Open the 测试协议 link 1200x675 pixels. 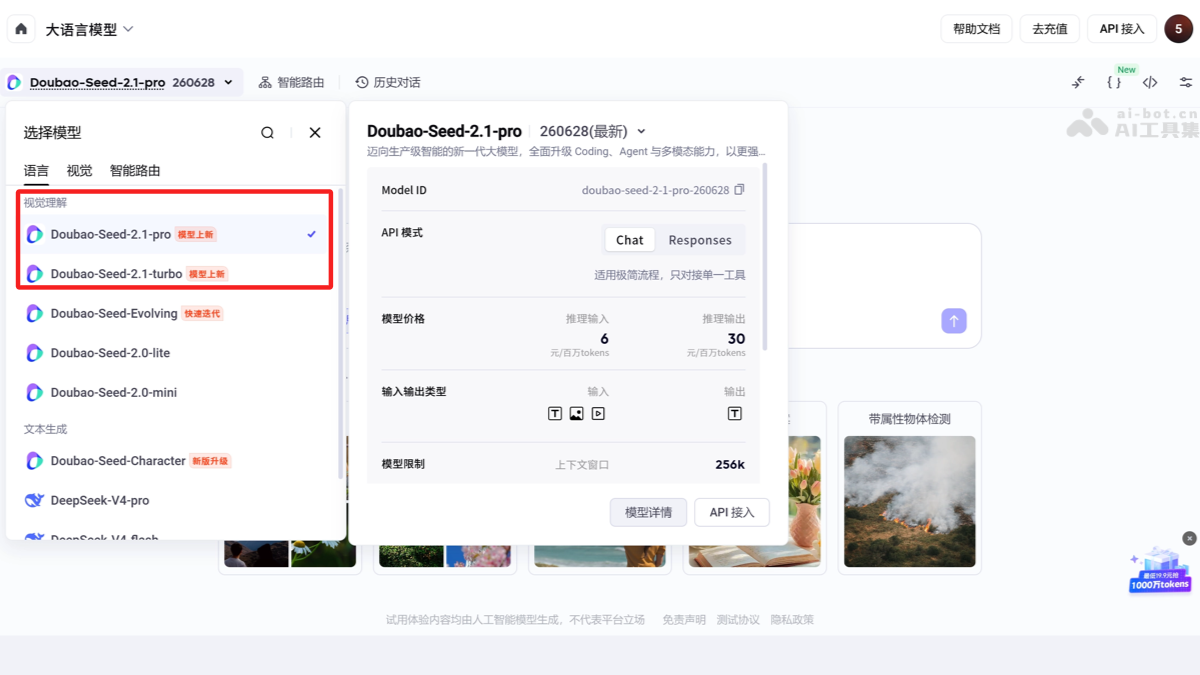pos(738,620)
